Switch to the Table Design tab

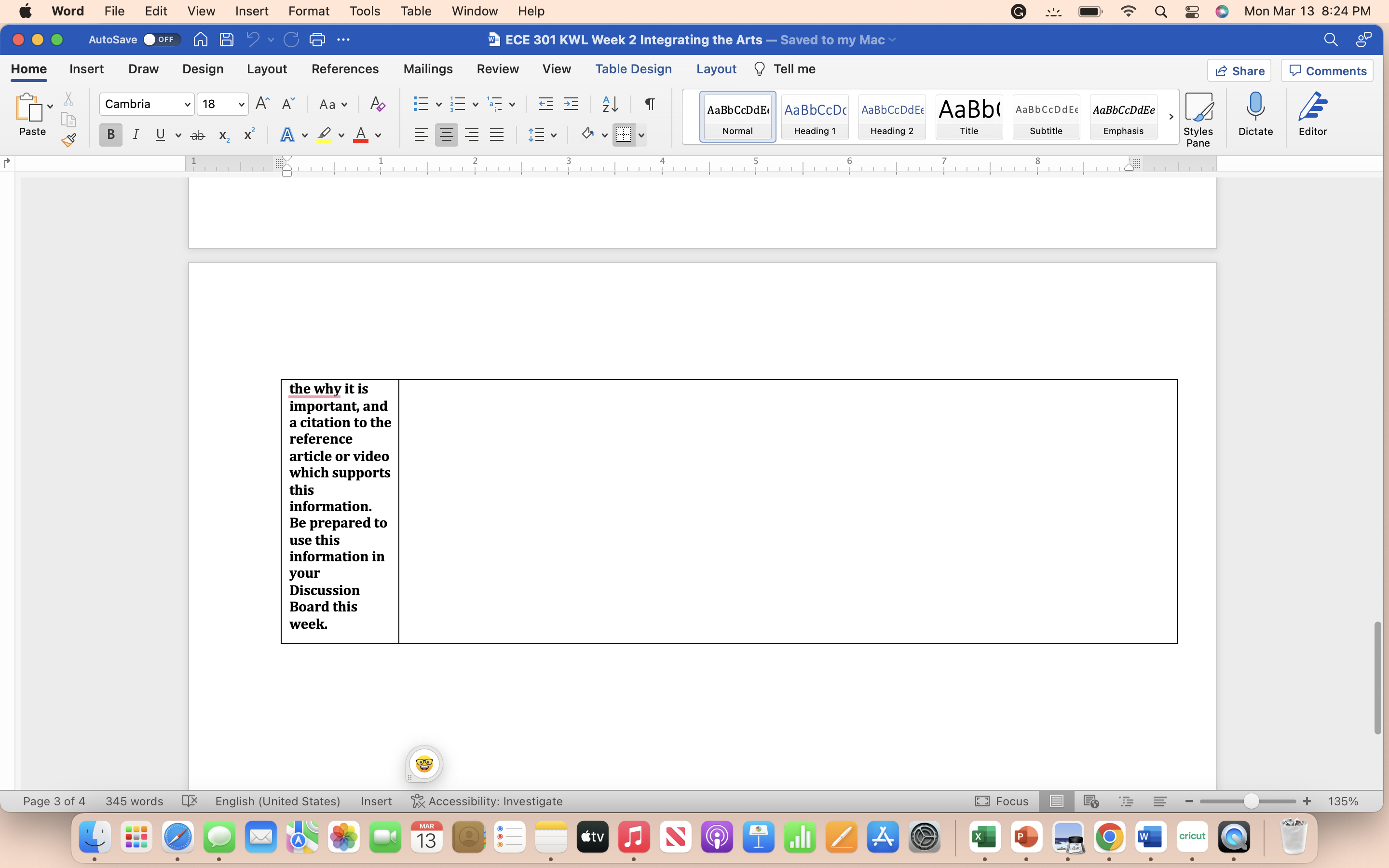[x=633, y=69]
